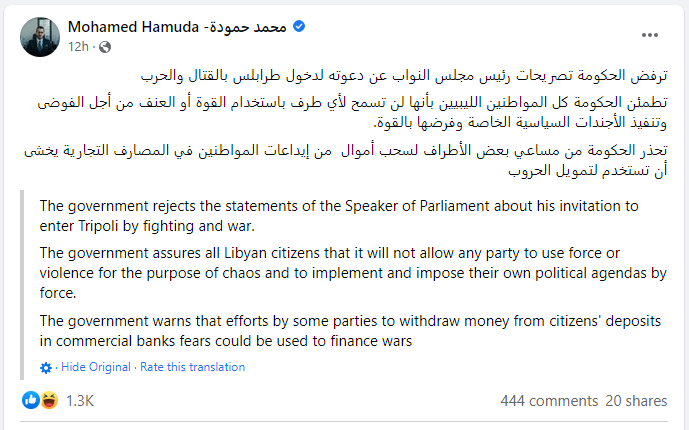Click the 12h post timestamp
The width and height of the screenshot is (689, 430).
(x=77, y=47)
